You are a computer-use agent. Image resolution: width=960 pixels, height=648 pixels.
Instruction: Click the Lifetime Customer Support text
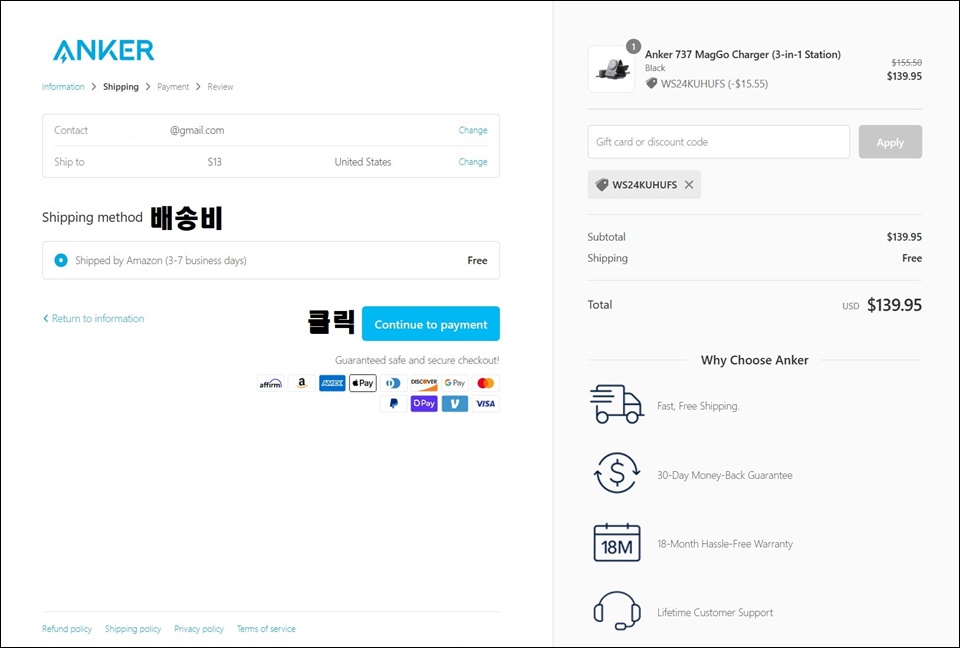click(x=714, y=612)
